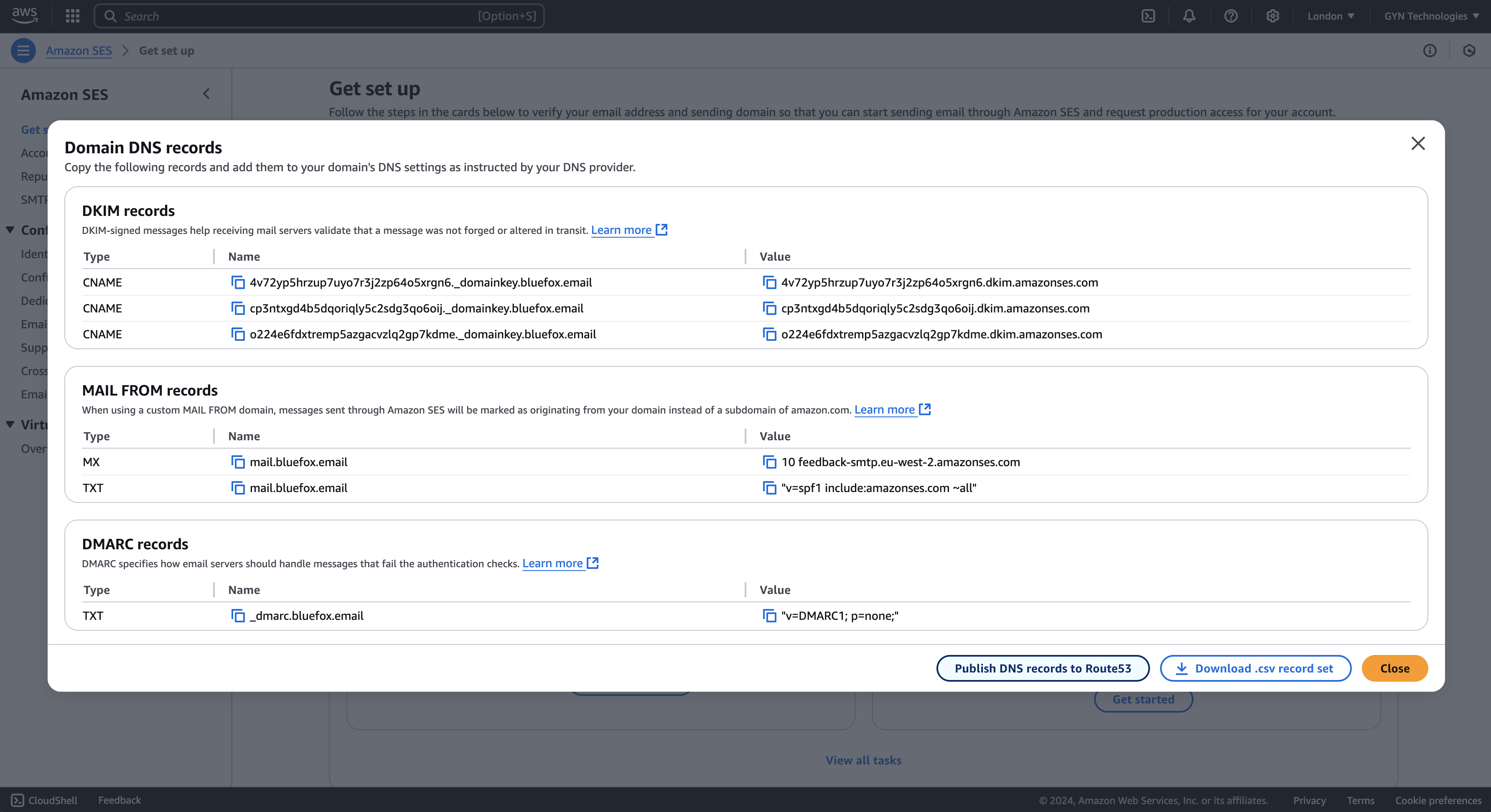Close the dialog with the X icon

(x=1418, y=143)
